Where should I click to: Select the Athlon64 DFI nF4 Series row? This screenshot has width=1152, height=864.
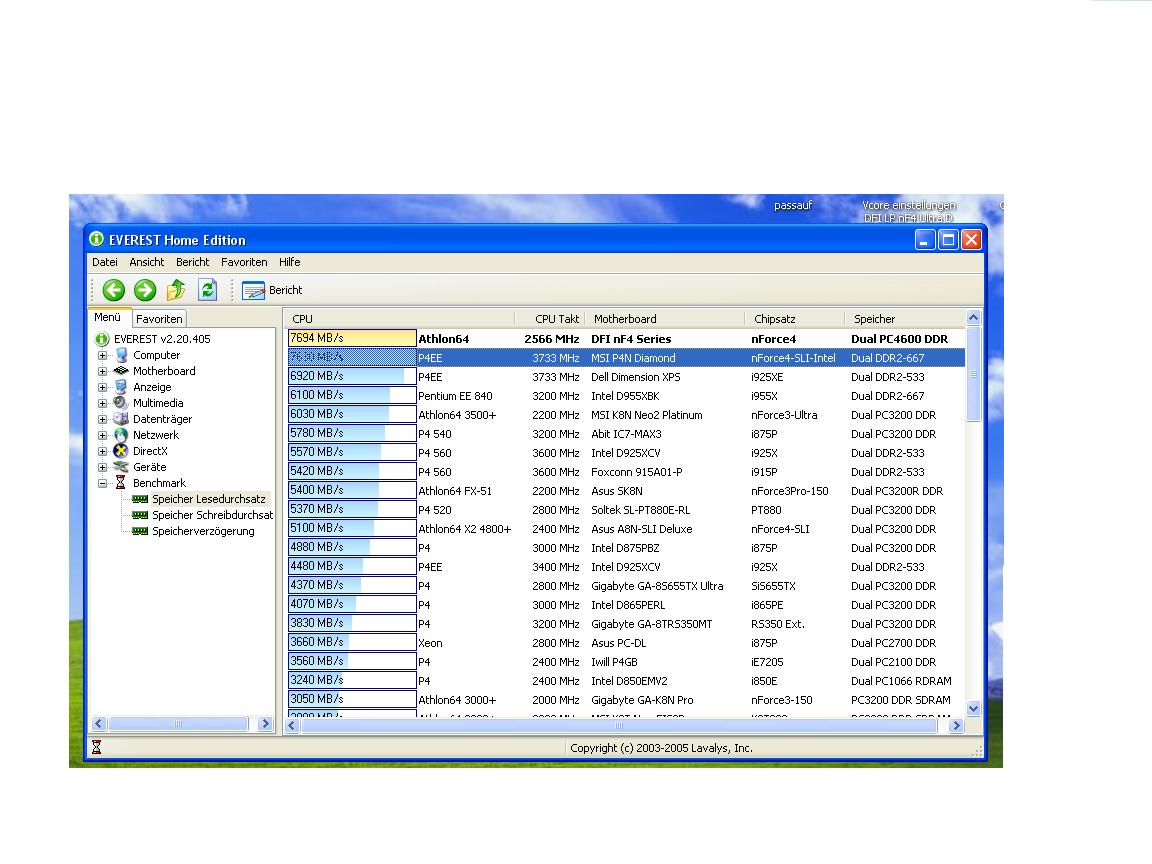[626, 339]
